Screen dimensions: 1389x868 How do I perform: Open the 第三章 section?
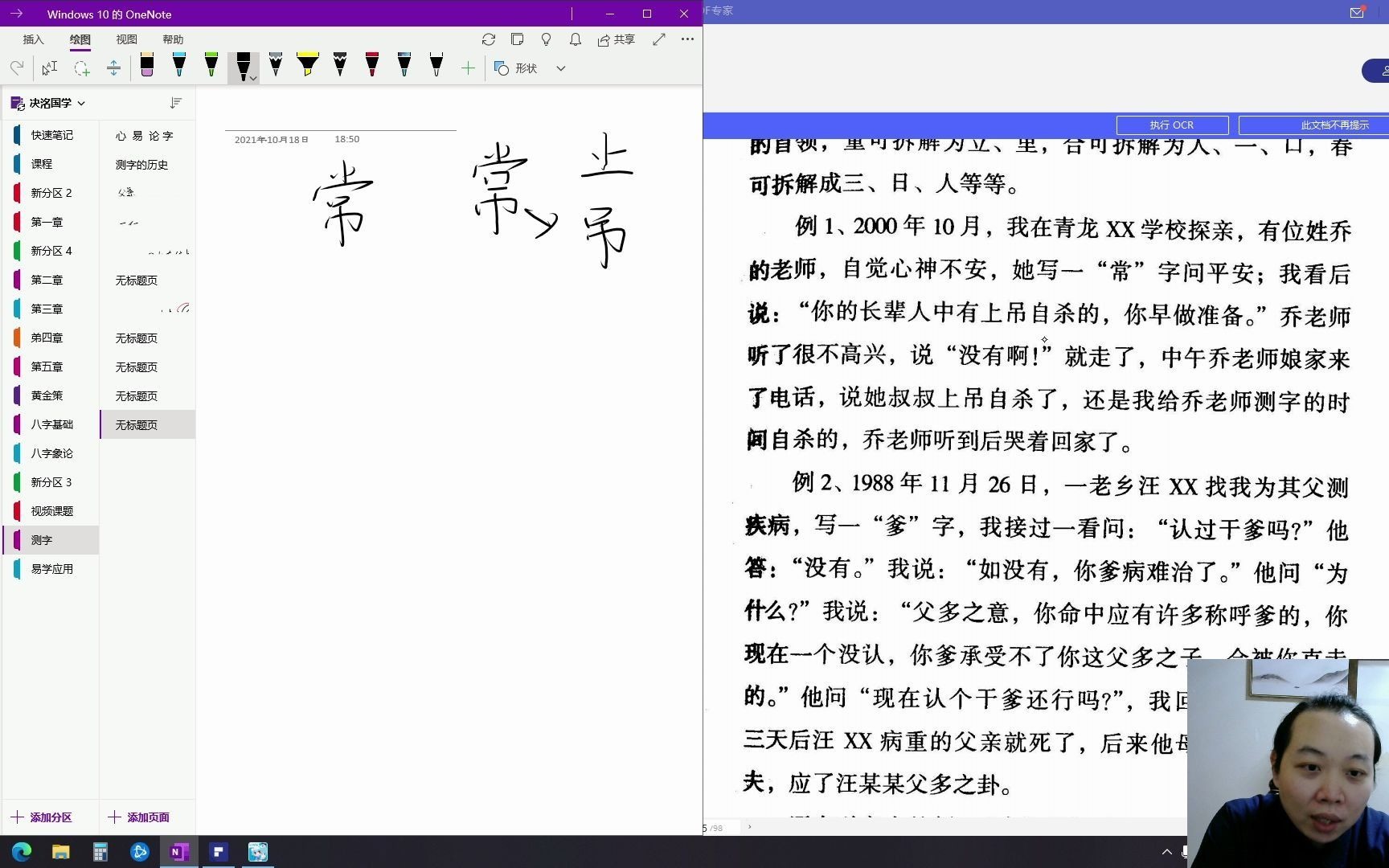click(51, 309)
